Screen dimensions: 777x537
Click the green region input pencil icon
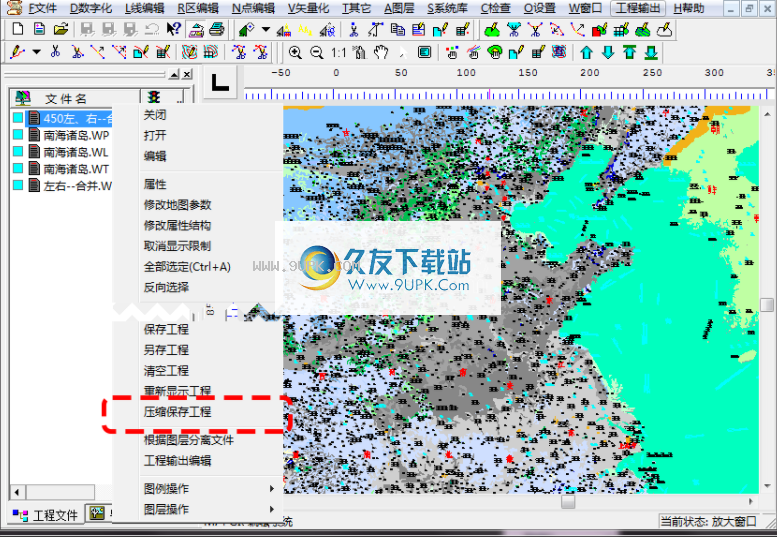click(x=492, y=30)
